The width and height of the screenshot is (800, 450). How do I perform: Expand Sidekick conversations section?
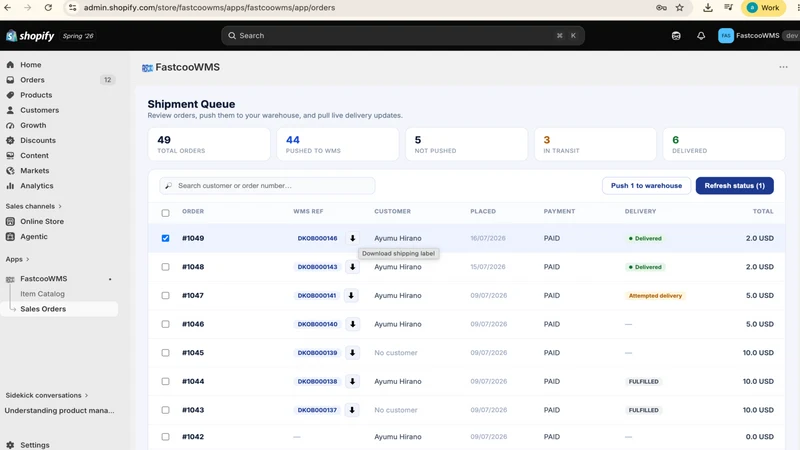click(47, 395)
